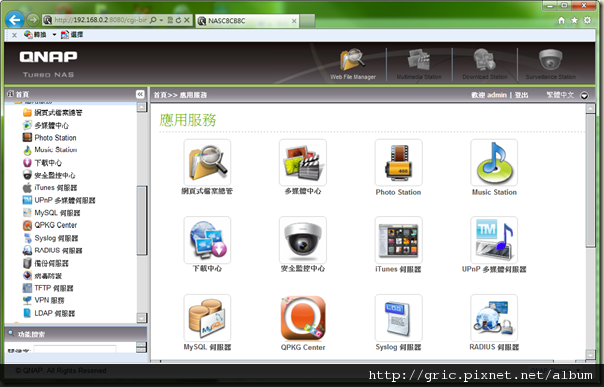Click the QNAP Turbo NAS logo
The width and height of the screenshot is (604, 387).
click(x=48, y=64)
